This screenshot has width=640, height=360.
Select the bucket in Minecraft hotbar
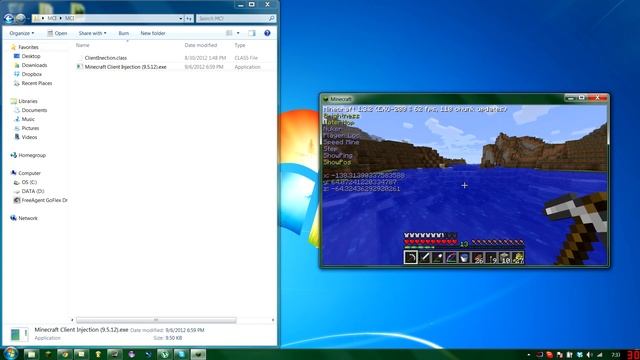tap(464, 257)
